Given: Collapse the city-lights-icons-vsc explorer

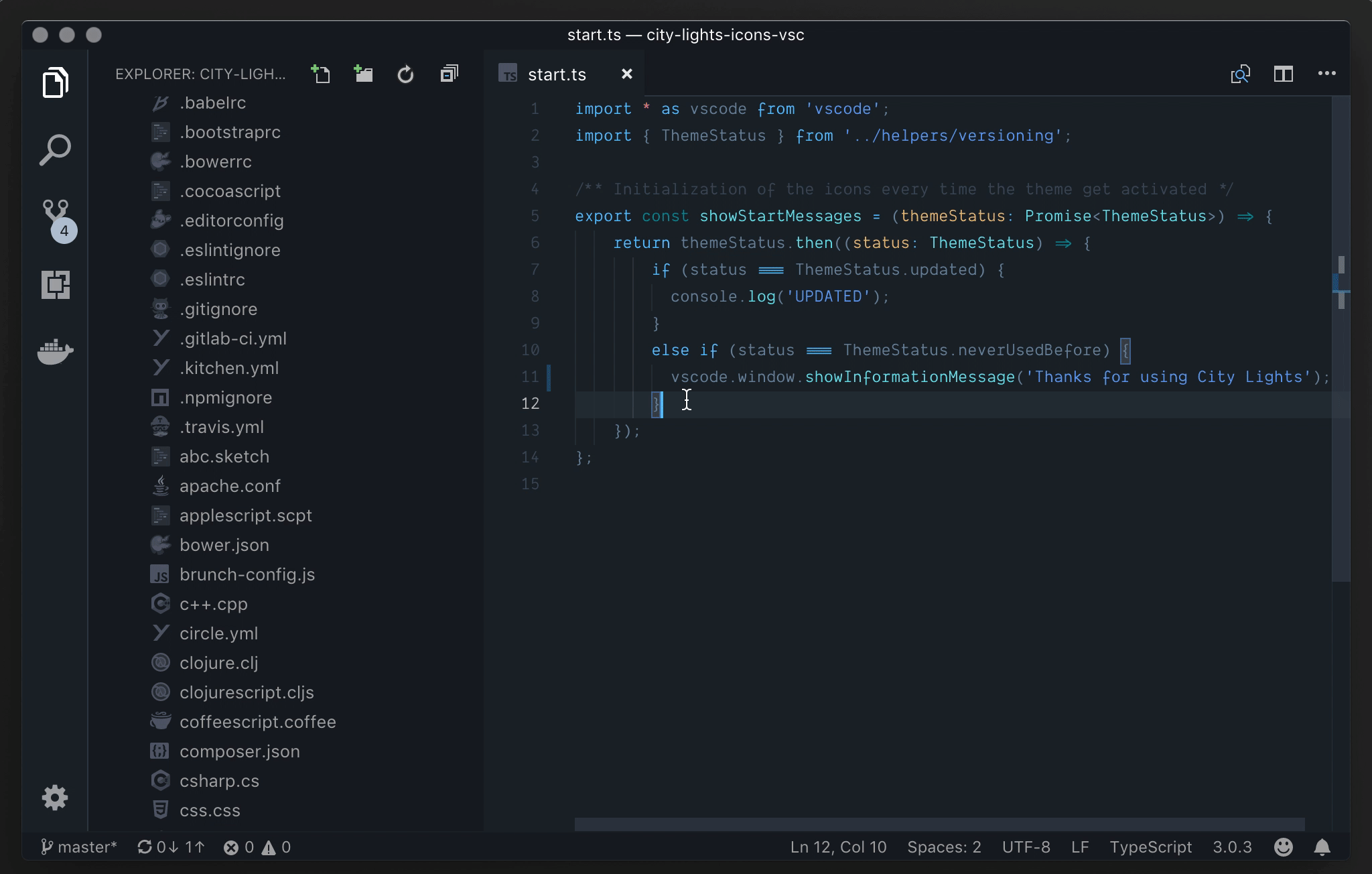Looking at the screenshot, I should (x=448, y=73).
